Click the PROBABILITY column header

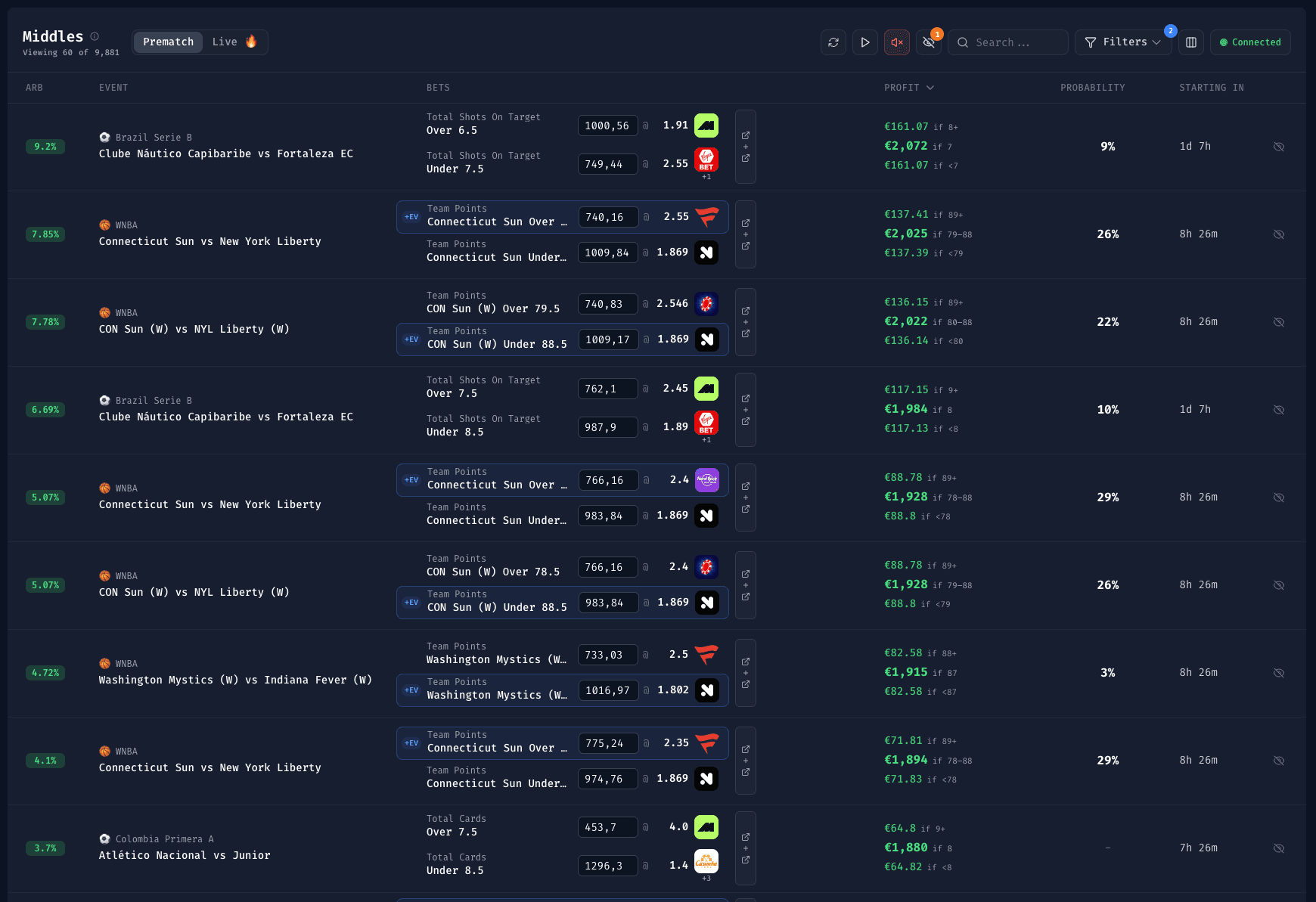pyautogui.click(x=1093, y=88)
